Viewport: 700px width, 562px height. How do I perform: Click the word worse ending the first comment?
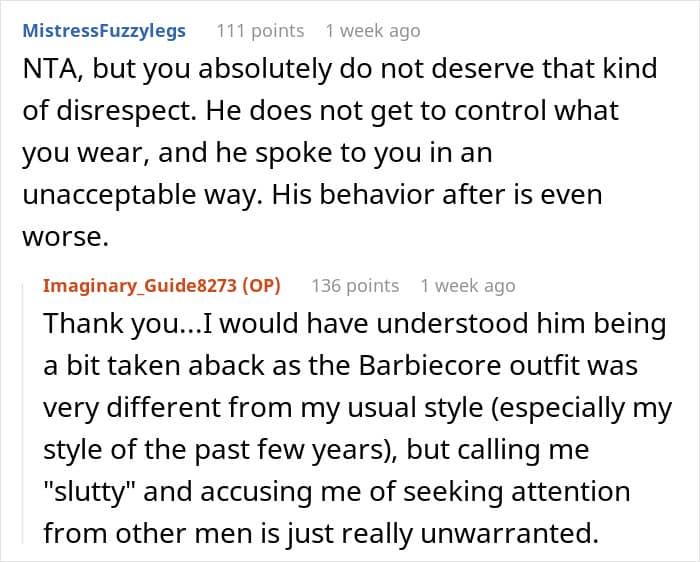pos(65,237)
